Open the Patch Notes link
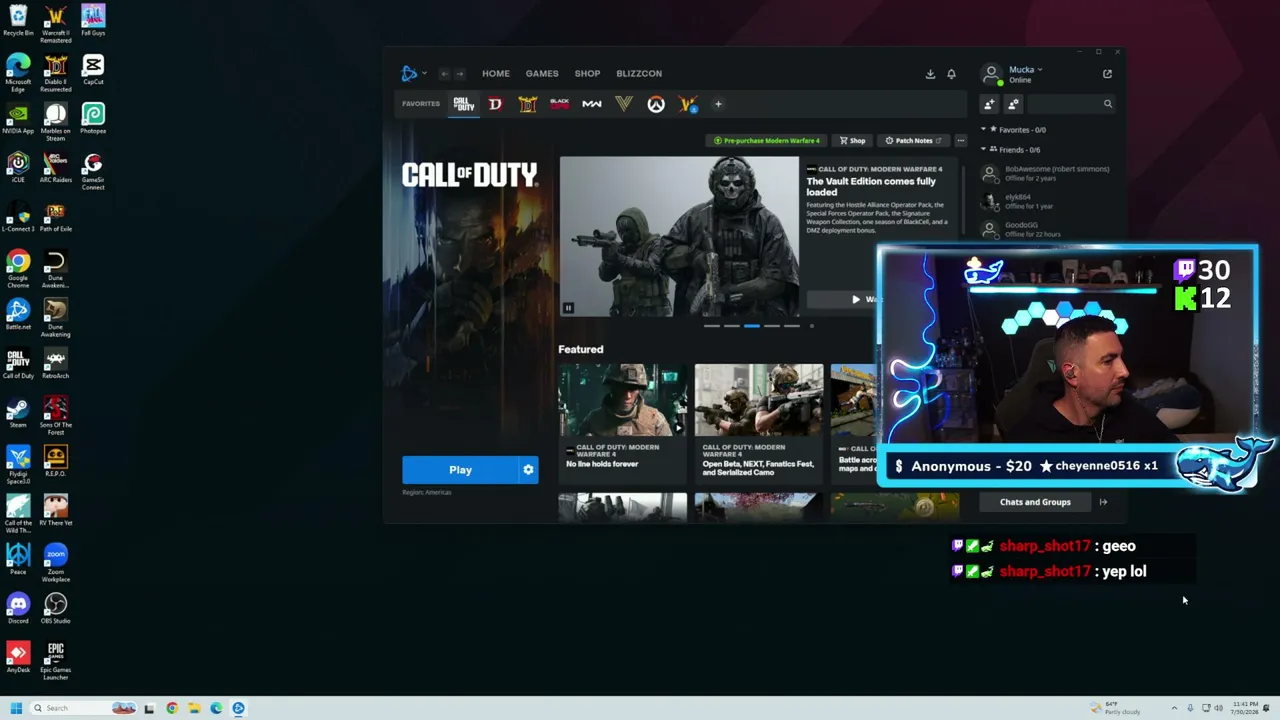Image resolution: width=1280 pixels, height=720 pixels. point(914,141)
